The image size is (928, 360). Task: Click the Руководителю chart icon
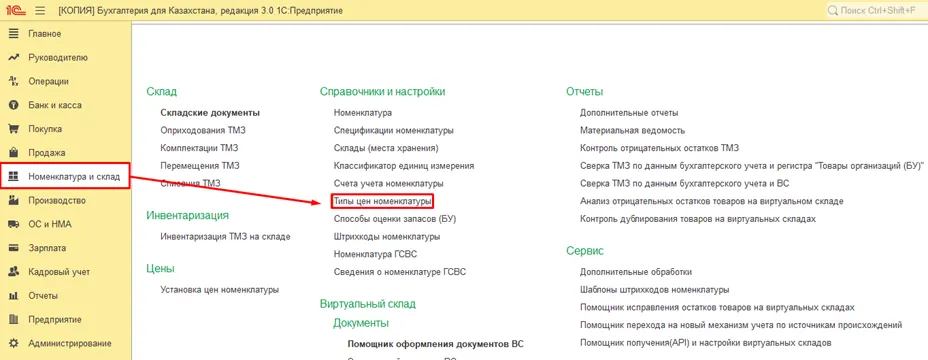pos(14,57)
